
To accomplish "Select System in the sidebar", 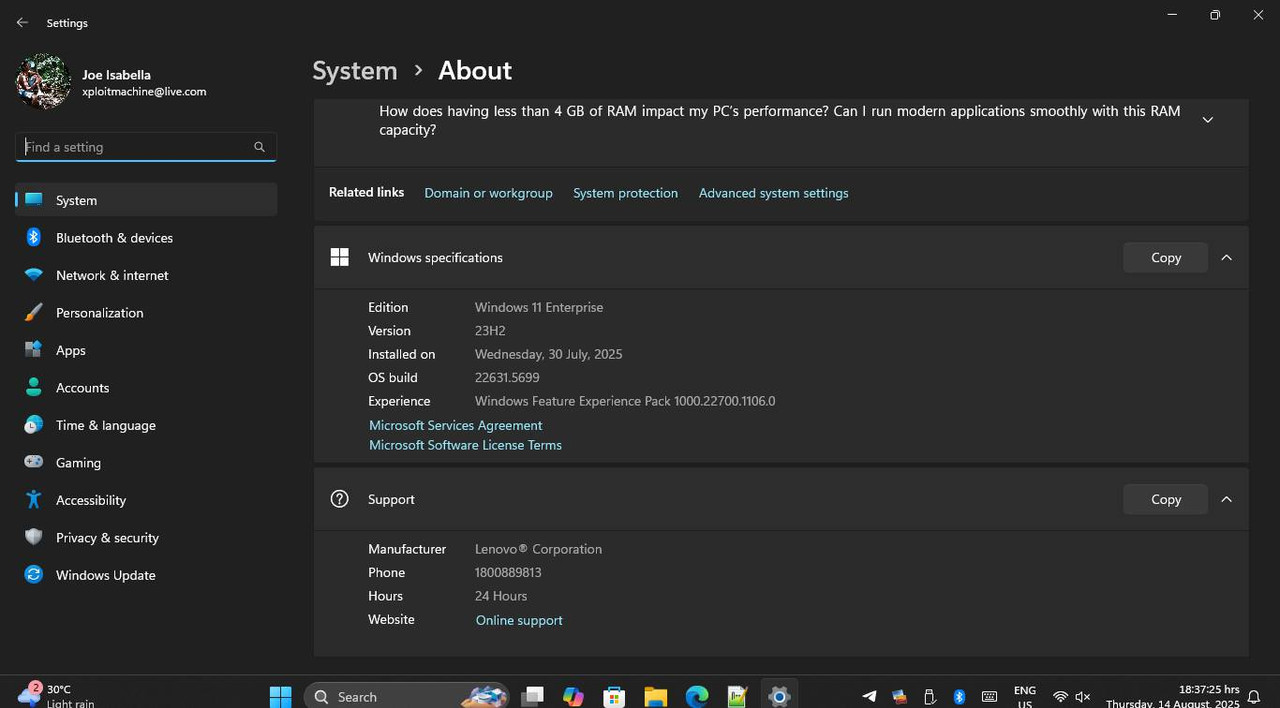I will pyautogui.click(x=146, y=200).
